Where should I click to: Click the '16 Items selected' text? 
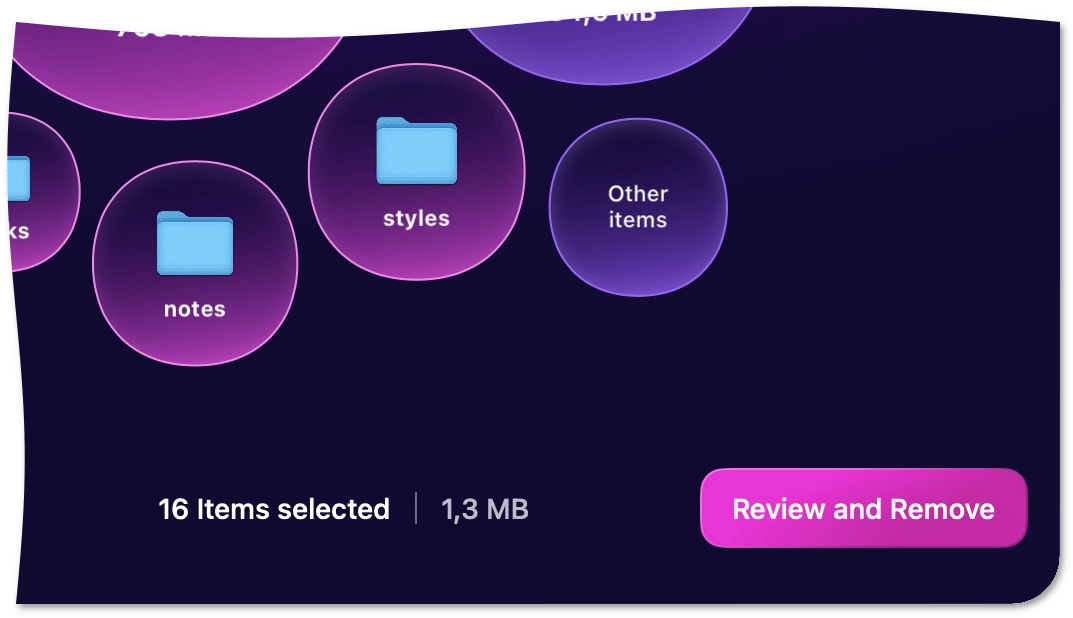(x=274, y=509)
